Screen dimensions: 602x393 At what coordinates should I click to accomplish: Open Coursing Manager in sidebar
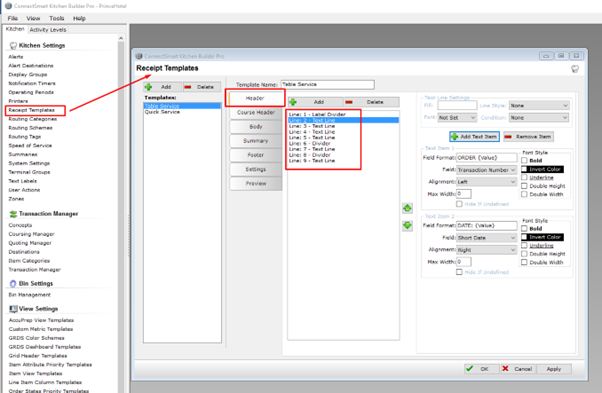click(31, 234)
